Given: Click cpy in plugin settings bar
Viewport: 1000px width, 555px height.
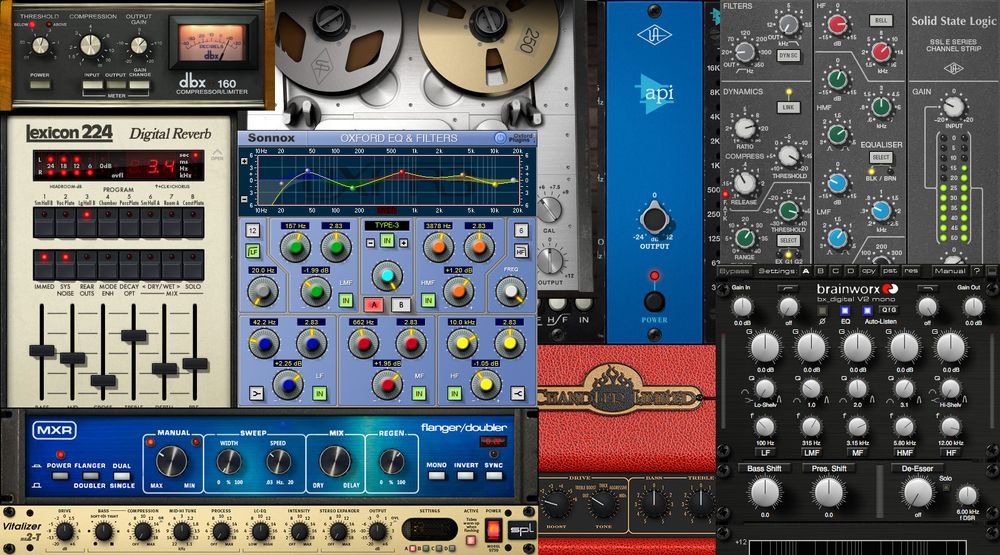Looking at the screenshot, I should pos(869,271).
